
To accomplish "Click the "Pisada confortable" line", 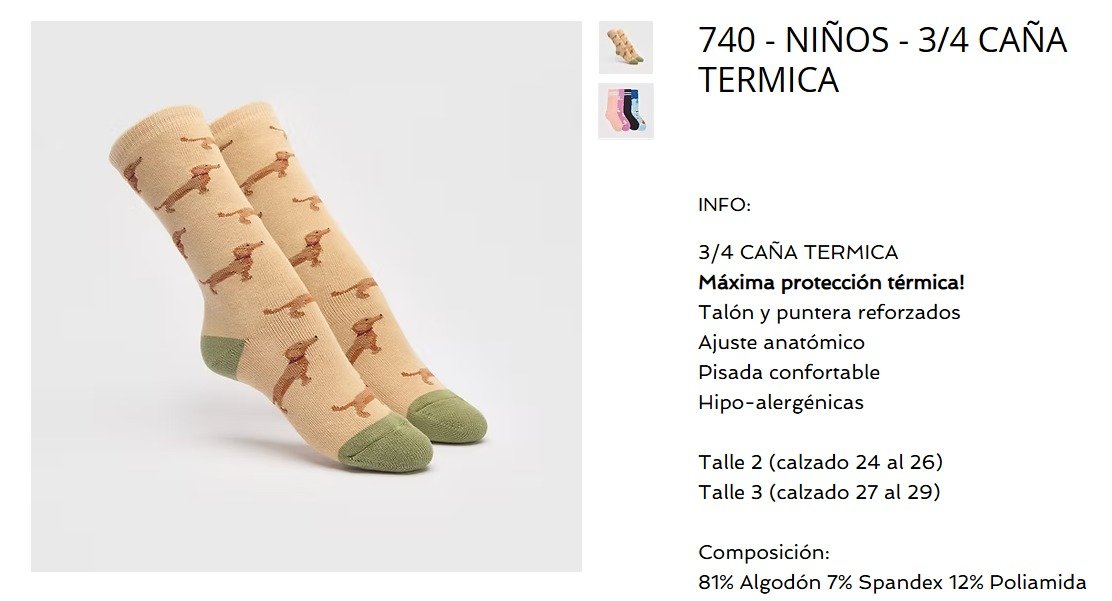I will pyautogui.click(x=789, y=372).
